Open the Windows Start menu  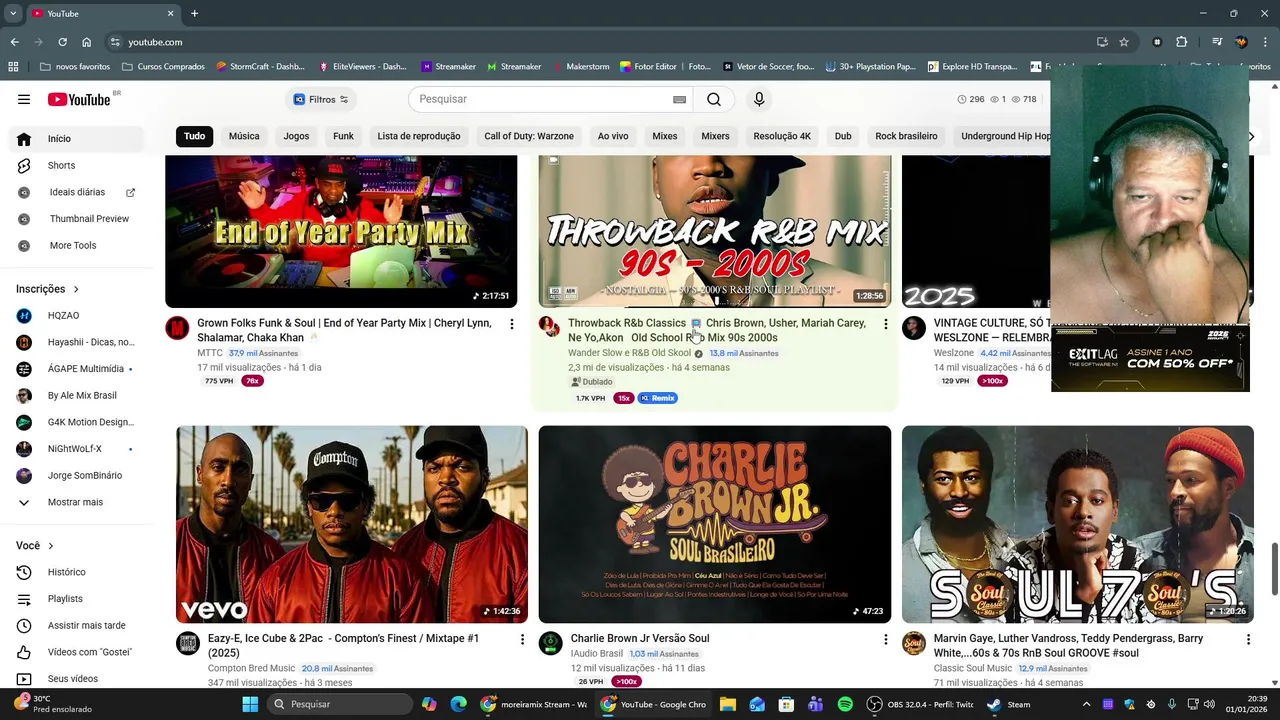pyautogui.click(x=250, y=704)
